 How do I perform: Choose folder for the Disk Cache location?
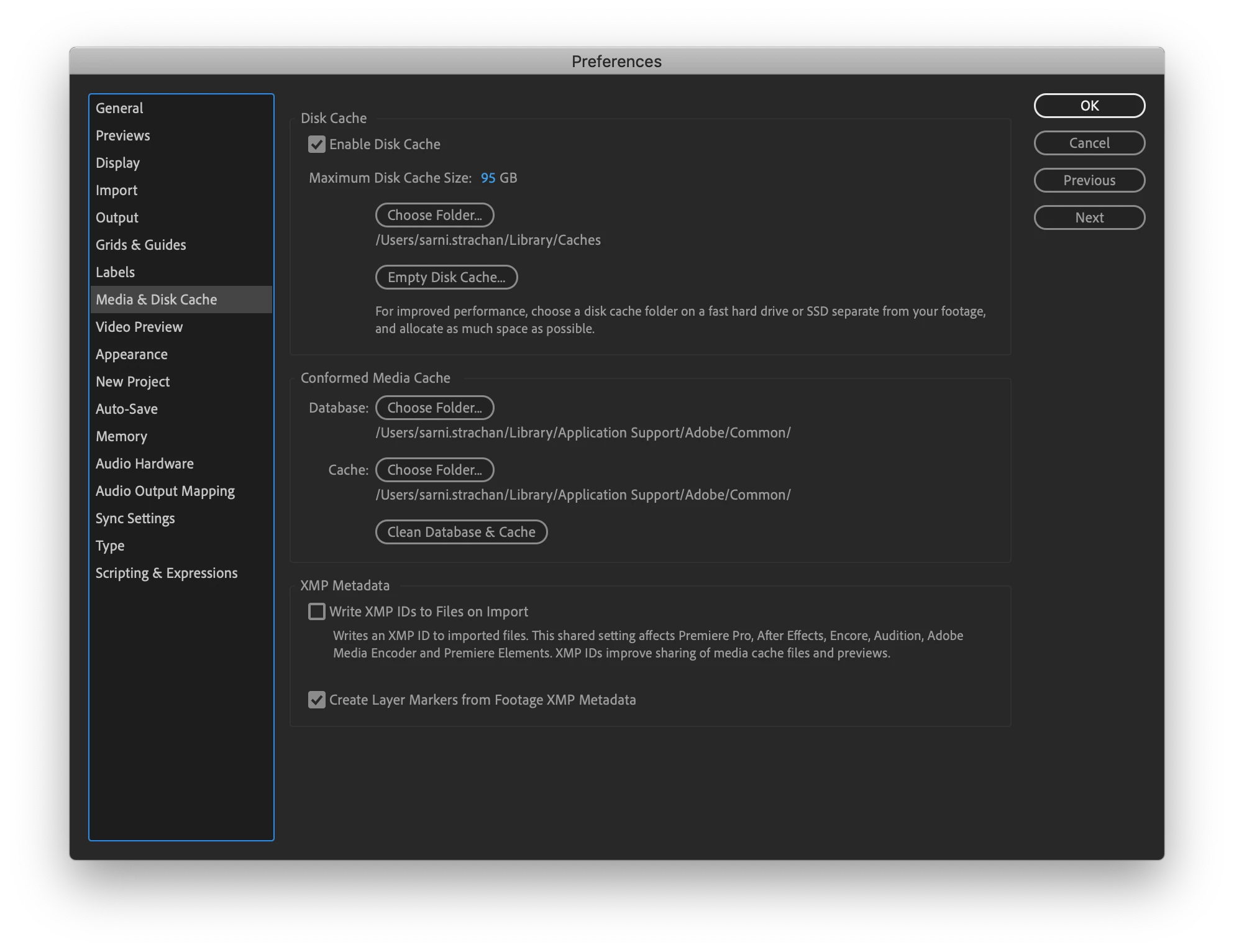[x=434, y=215]
